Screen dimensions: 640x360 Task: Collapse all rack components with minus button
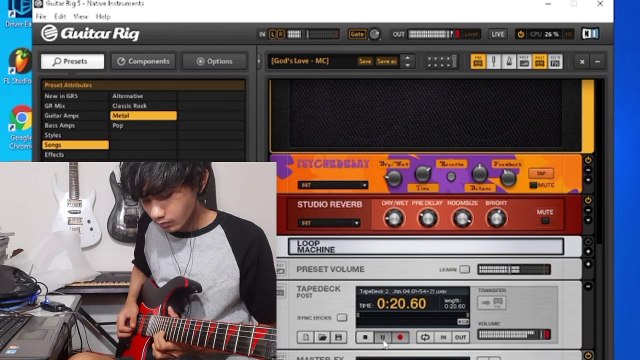coord(597,62)
